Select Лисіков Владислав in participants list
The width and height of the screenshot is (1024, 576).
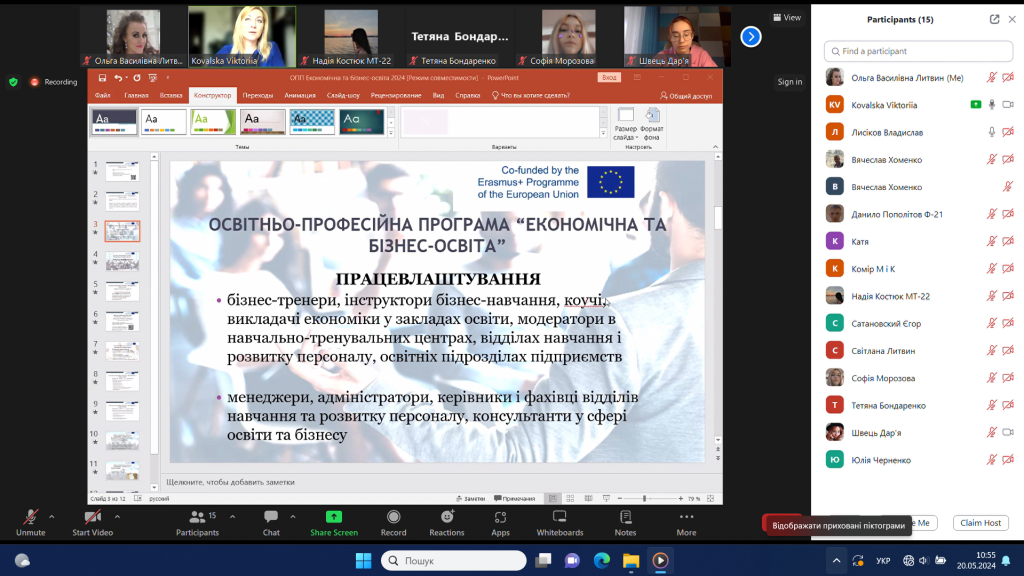(x=918, y=132)
